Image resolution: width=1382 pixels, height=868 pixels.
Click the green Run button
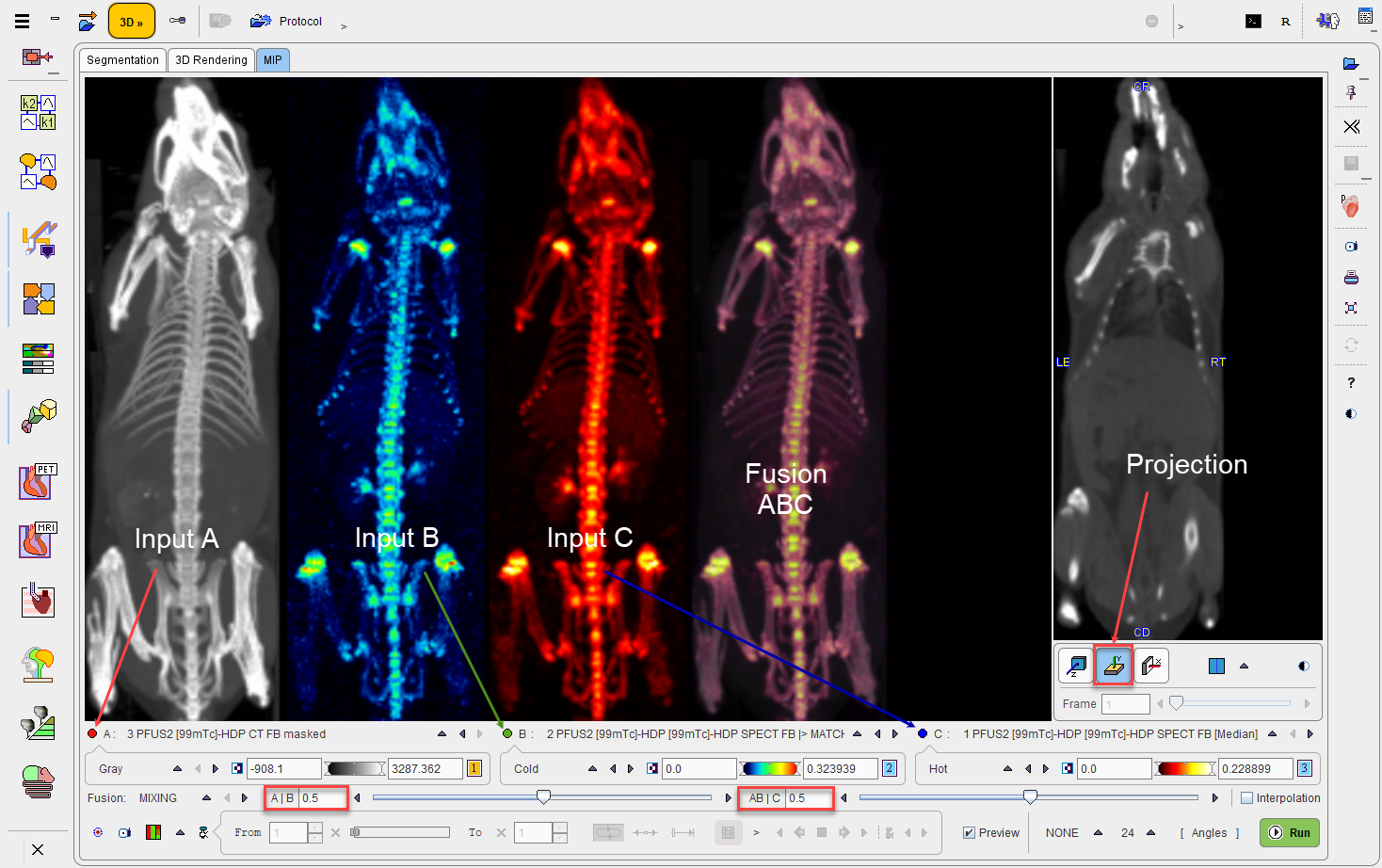[x=1290, y=832]
